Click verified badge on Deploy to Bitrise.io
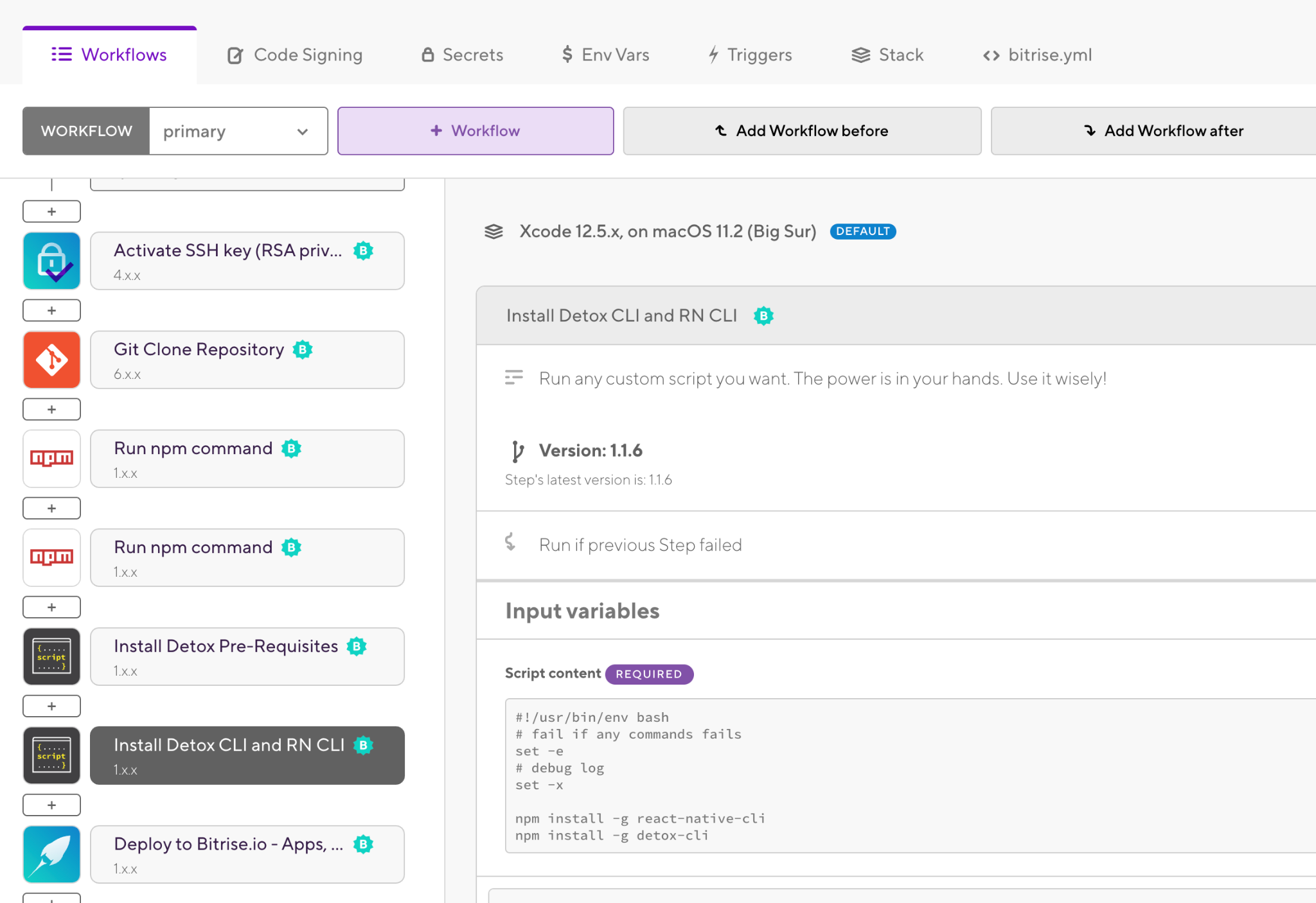The height and width of the screenshot is (903, 1316). point(364,844)
